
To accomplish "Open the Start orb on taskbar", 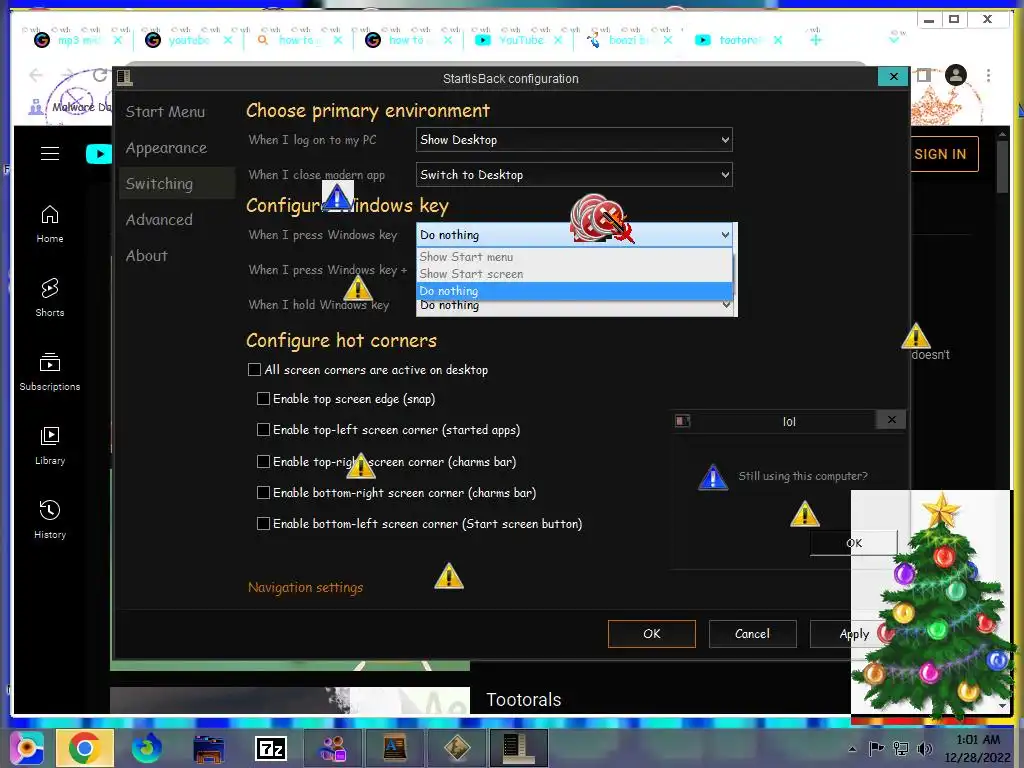I will tap(26, 748).
